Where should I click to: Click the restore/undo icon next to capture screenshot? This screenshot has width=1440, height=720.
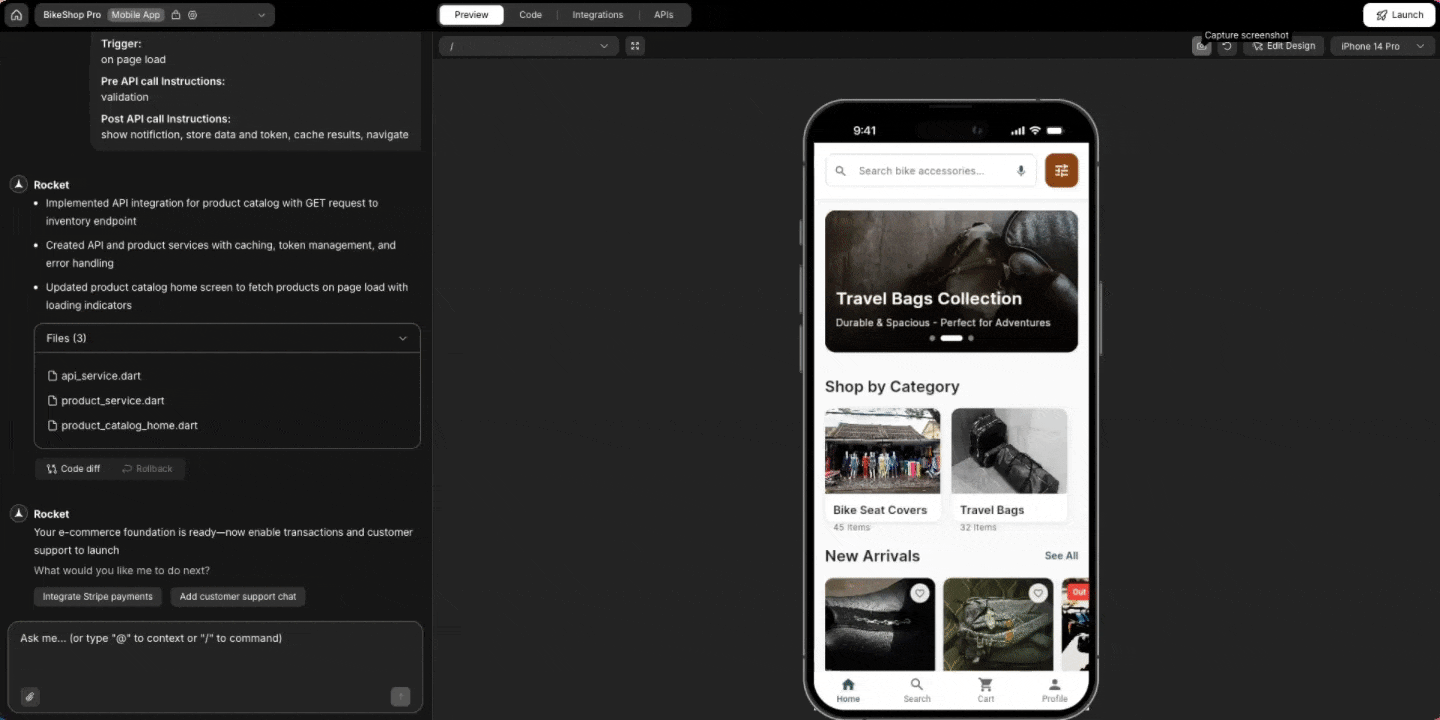pos(1227,46)
